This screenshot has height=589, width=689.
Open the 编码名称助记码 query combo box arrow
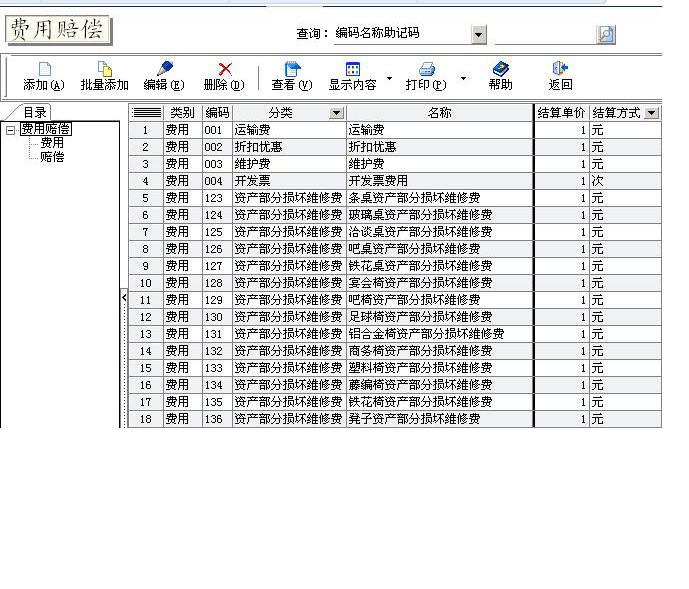click(479, 34)
